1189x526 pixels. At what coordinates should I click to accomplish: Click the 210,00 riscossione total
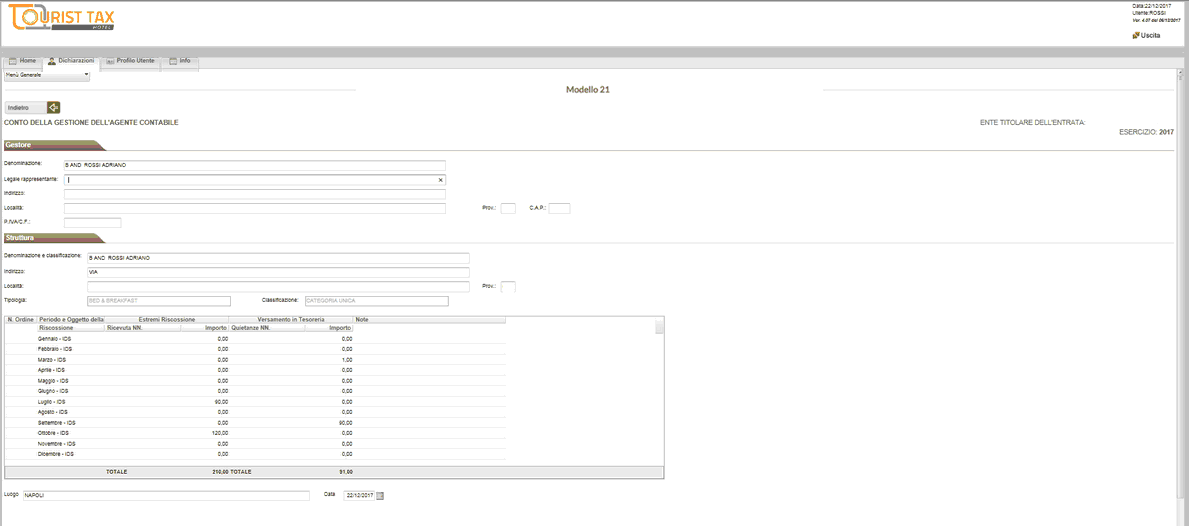[x=219, y=471]
